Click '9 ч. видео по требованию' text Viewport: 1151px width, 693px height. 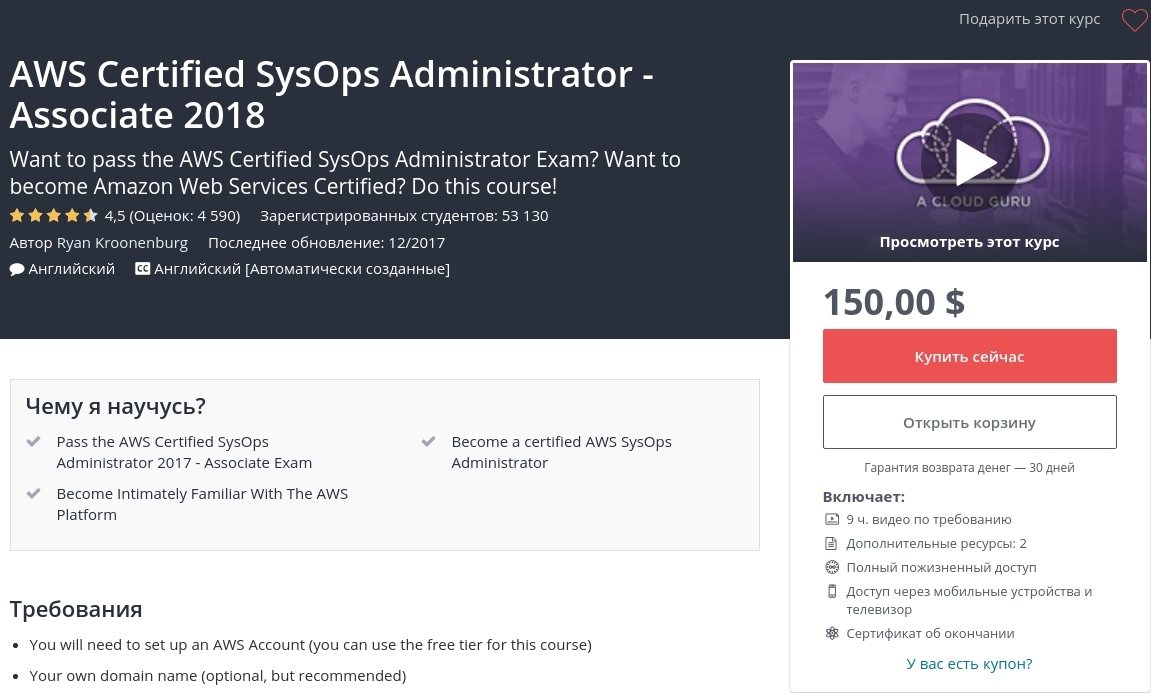[929, 520]
